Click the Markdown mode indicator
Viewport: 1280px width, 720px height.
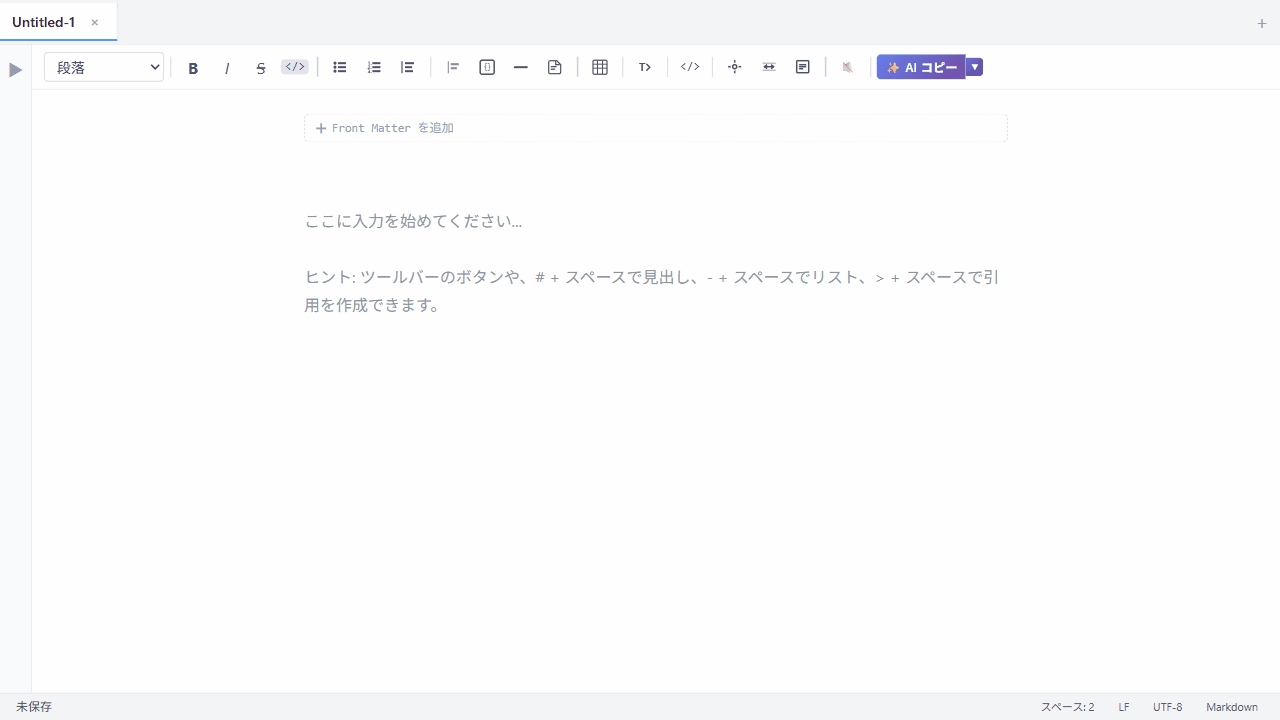[x=1231, y=707]
